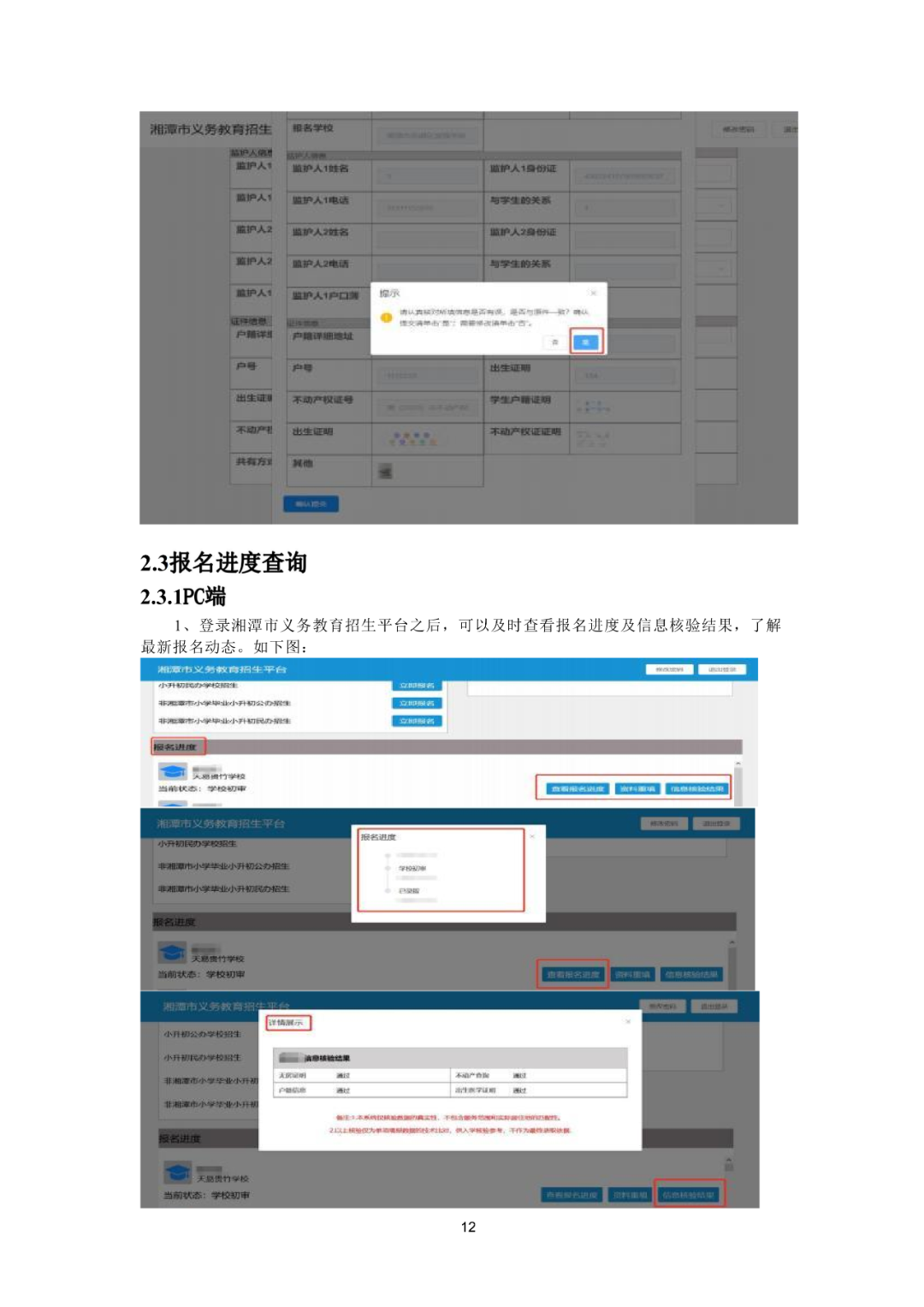Click the 不动产权证号 input field
This screenshot has width=924, height=1307.
coord(427,407)
